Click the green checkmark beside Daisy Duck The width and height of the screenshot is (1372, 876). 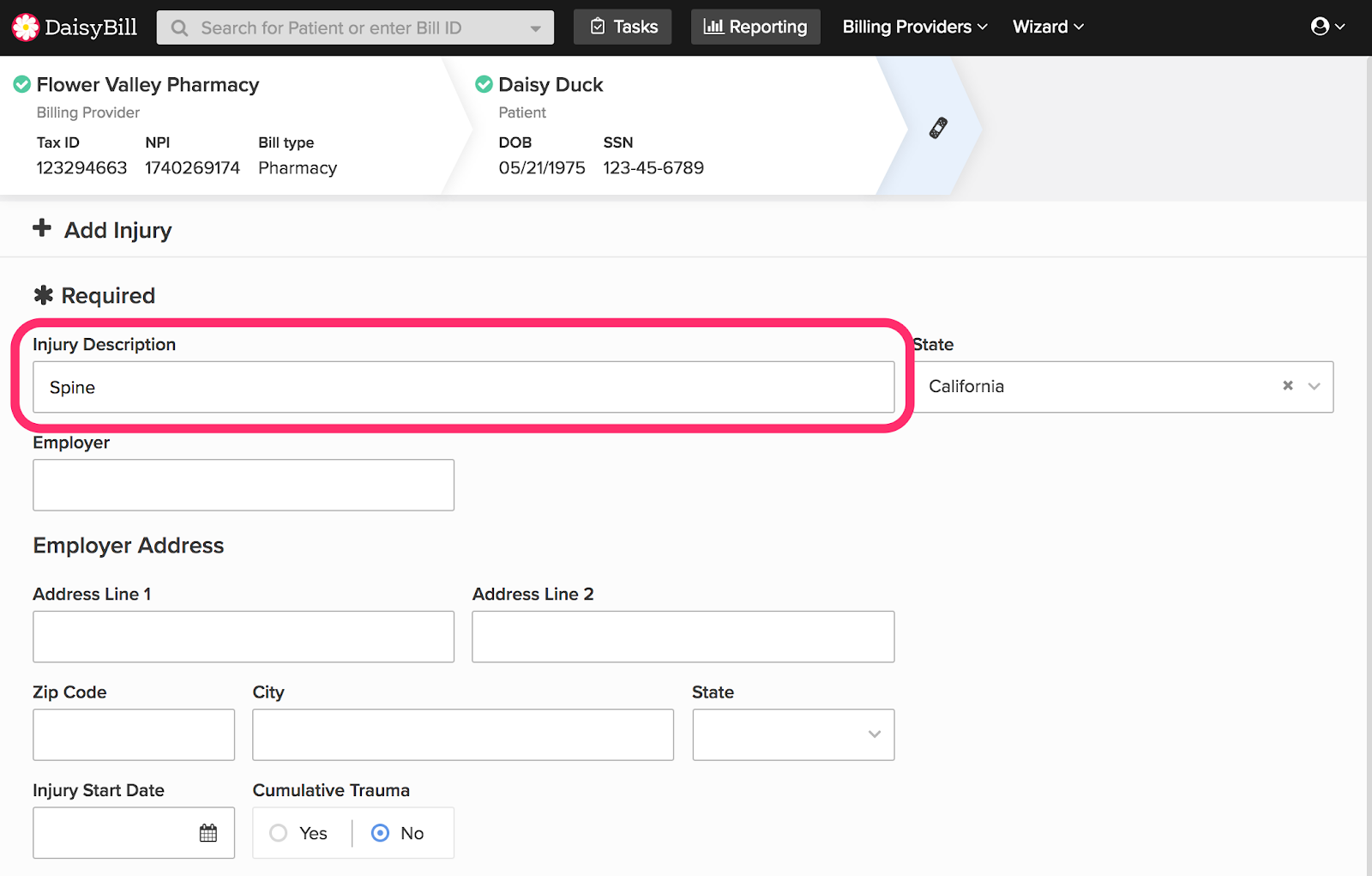pyautogui.click(x=484, y=84)
